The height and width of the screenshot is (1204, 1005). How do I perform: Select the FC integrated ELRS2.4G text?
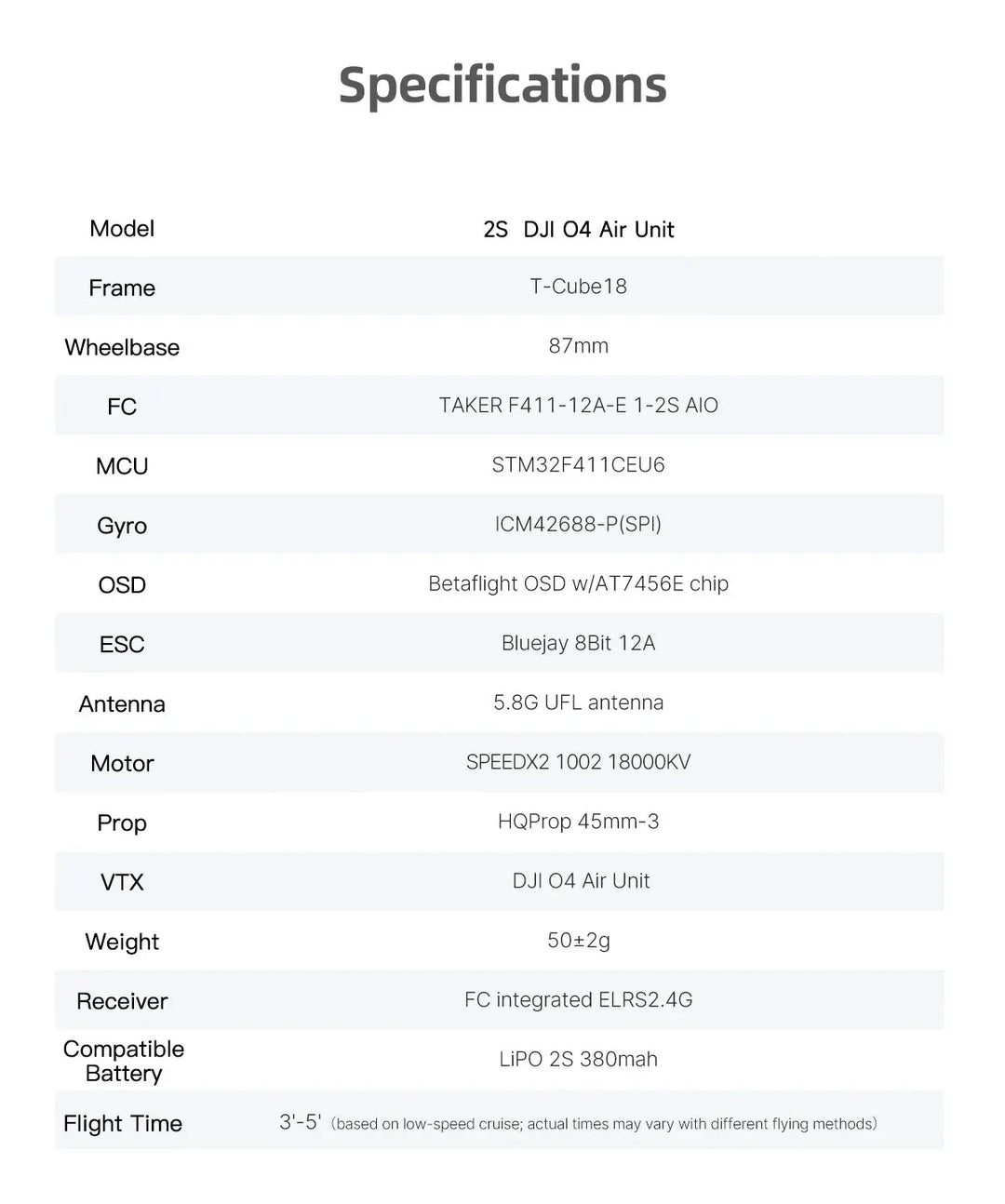pos(578,1000)
